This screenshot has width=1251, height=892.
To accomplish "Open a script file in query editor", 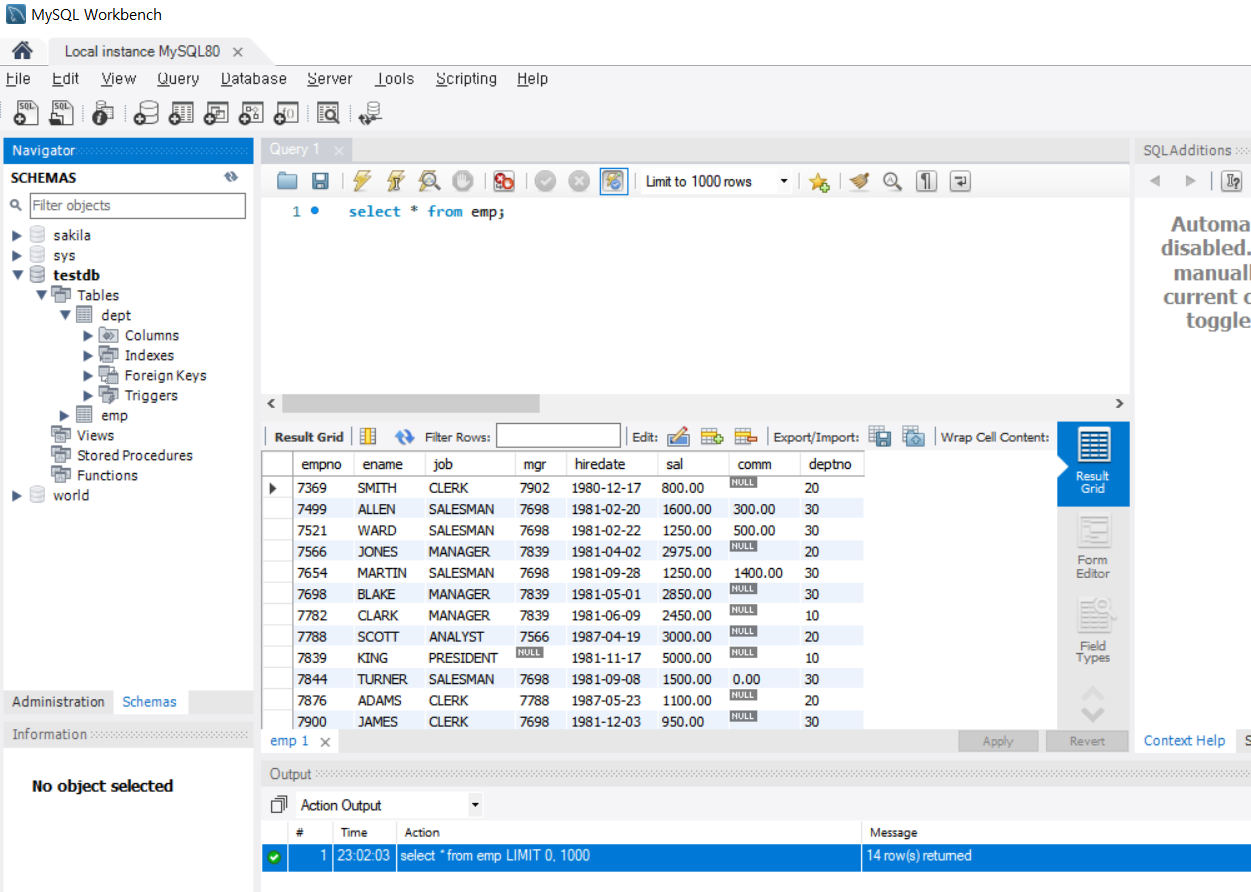I will click(x=287, y=181).
